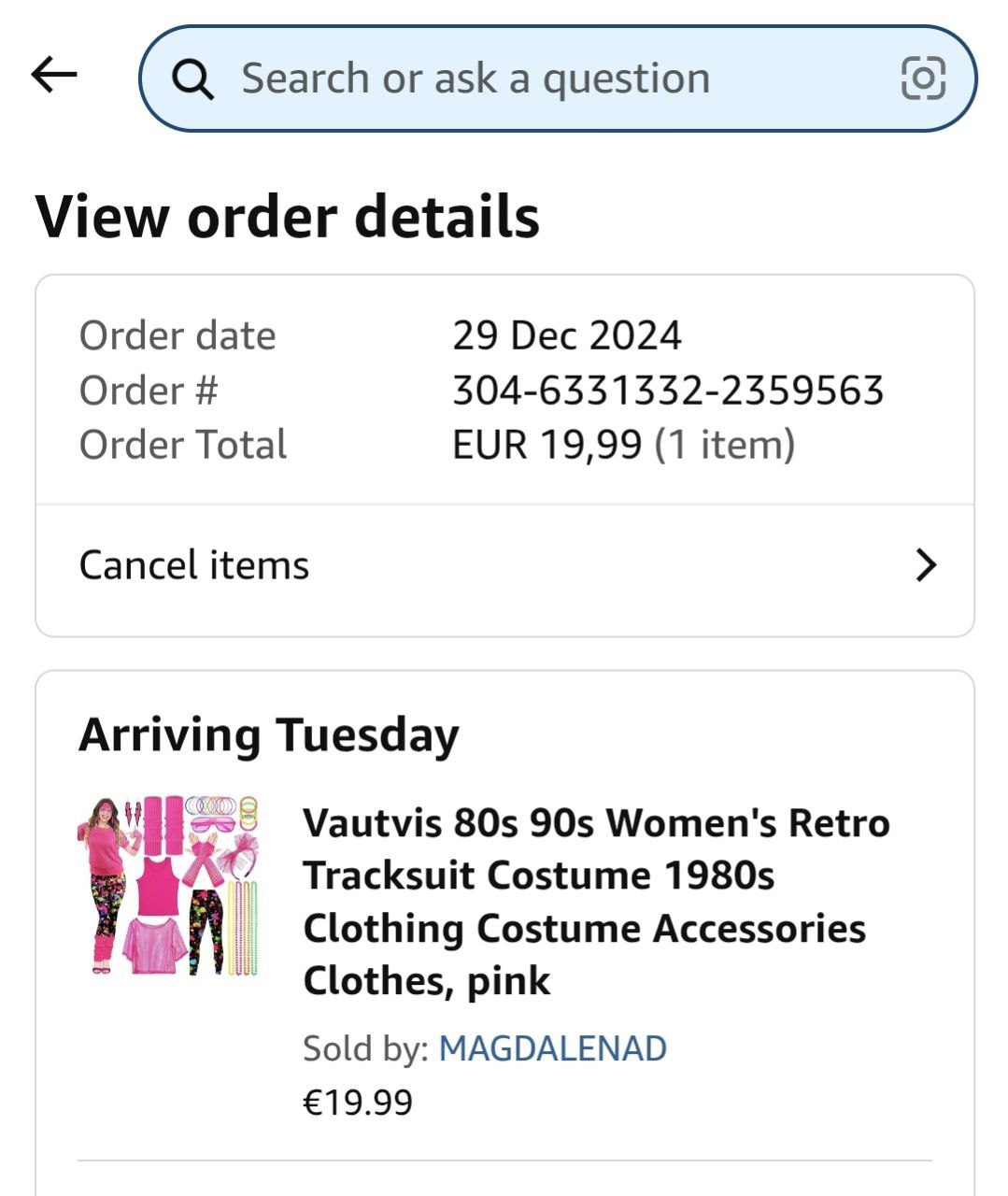Open the camera lens scan icon

[x=922, y=78]
